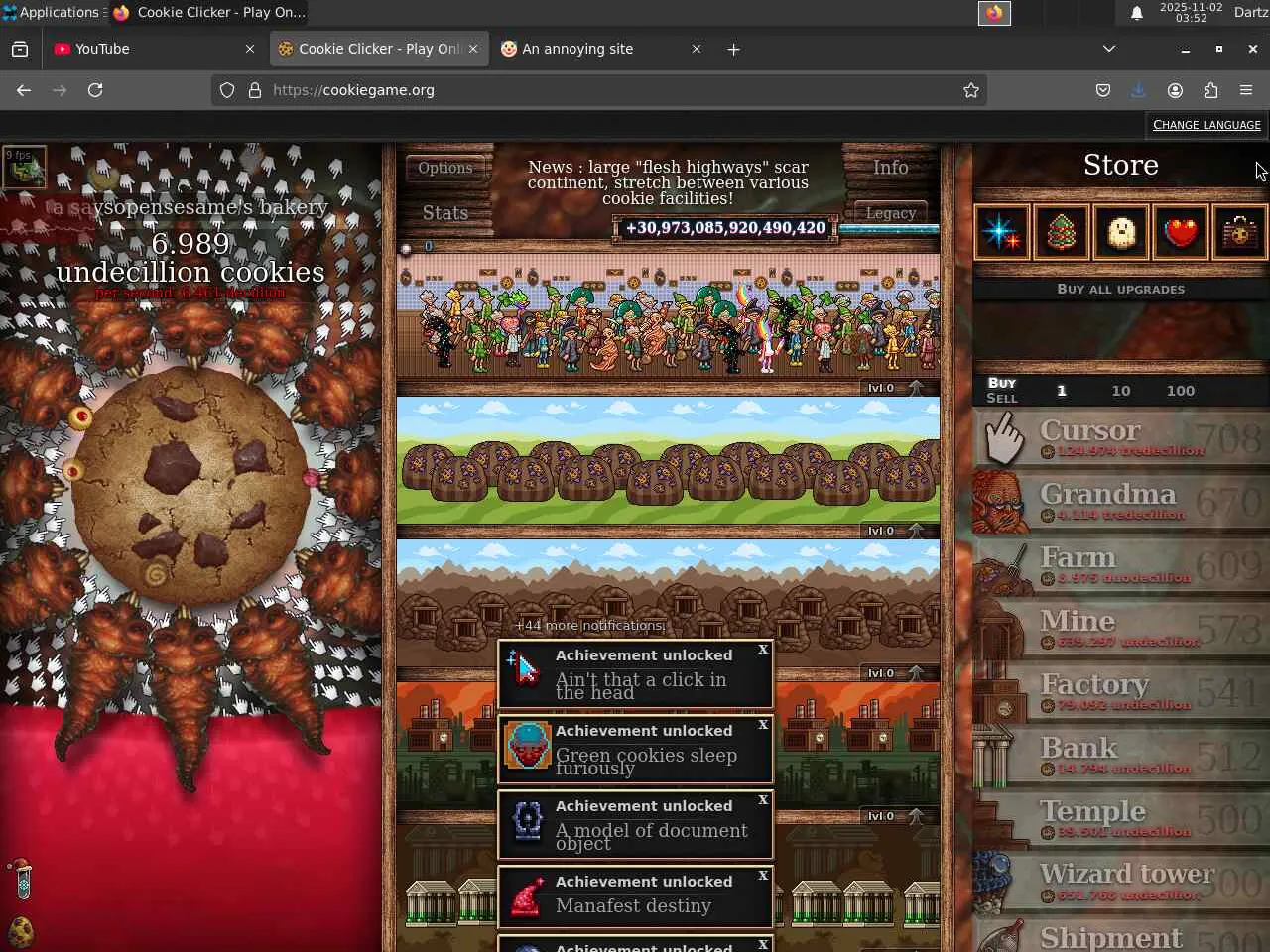Viewport: 1270px width, 952px height.
Task: Click the tracking protection shield icon
Action: click(227, 90)
